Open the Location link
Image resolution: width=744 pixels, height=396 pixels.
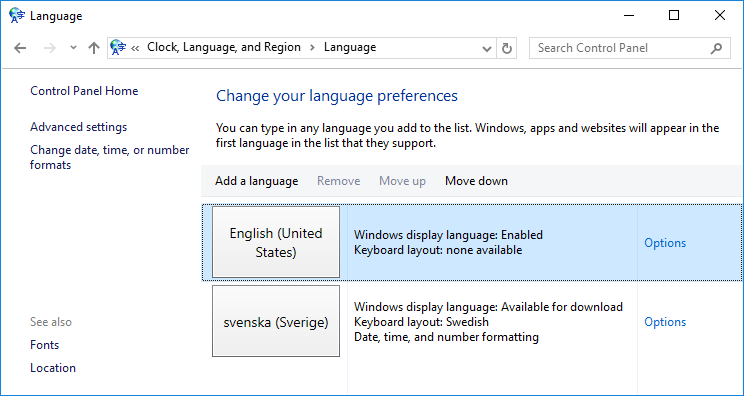click(53, 368)
